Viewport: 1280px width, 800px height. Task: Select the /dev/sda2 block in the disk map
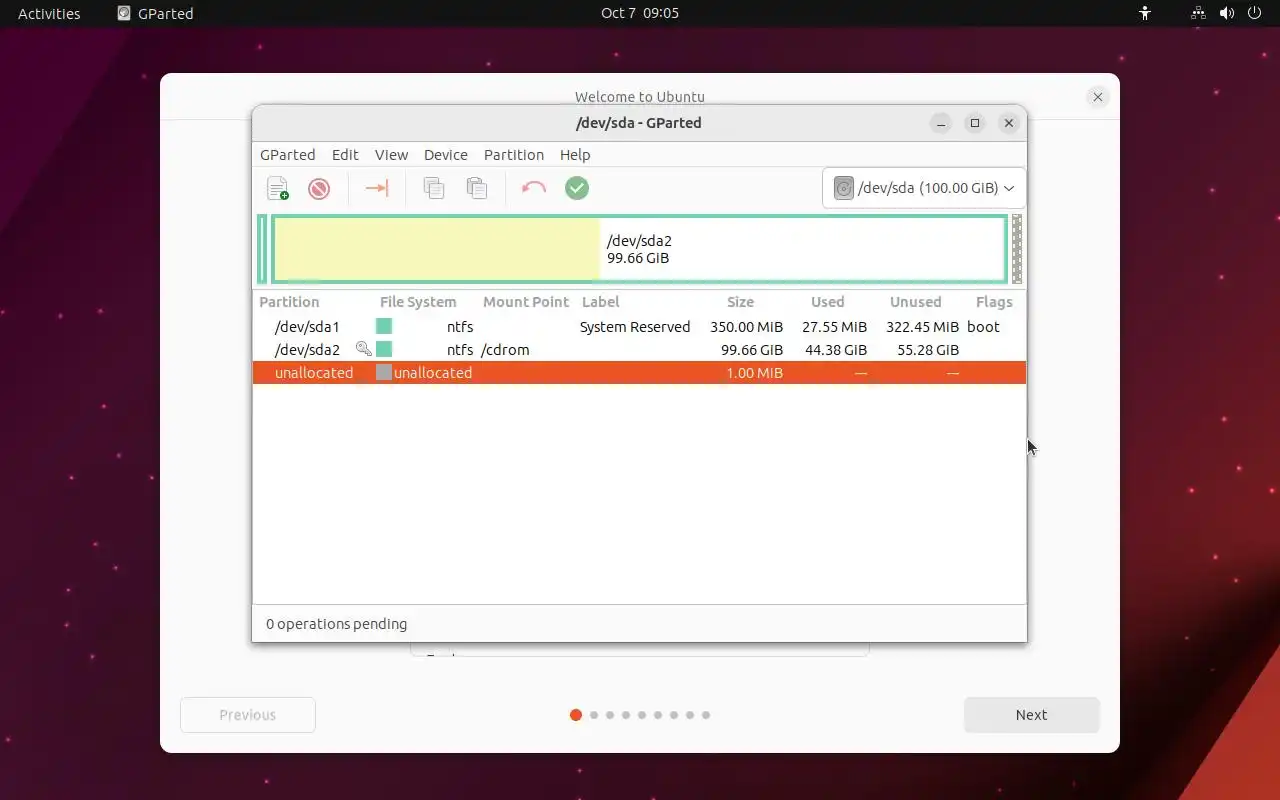pos(639,249)
